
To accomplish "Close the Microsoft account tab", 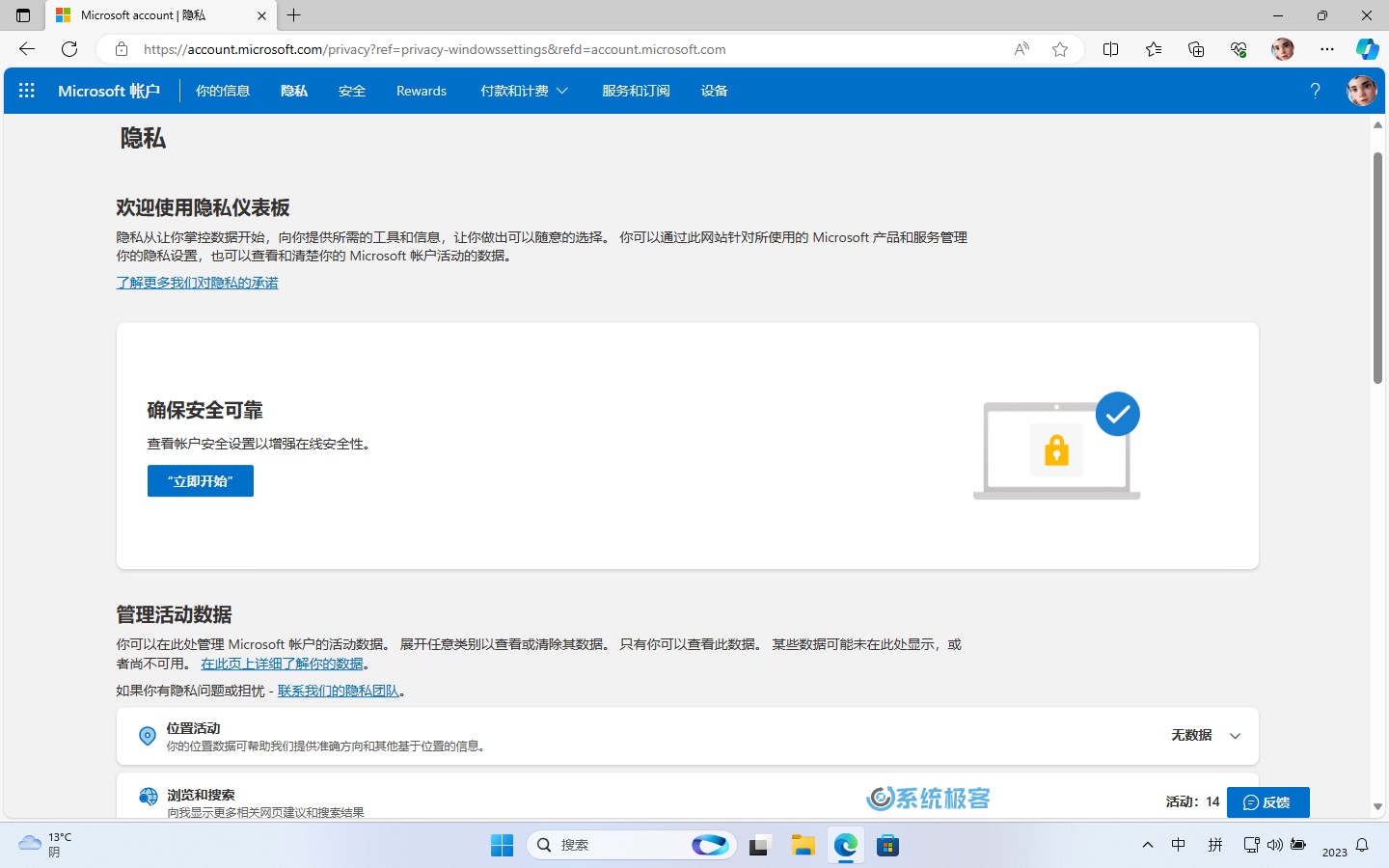I will point(261,15).
